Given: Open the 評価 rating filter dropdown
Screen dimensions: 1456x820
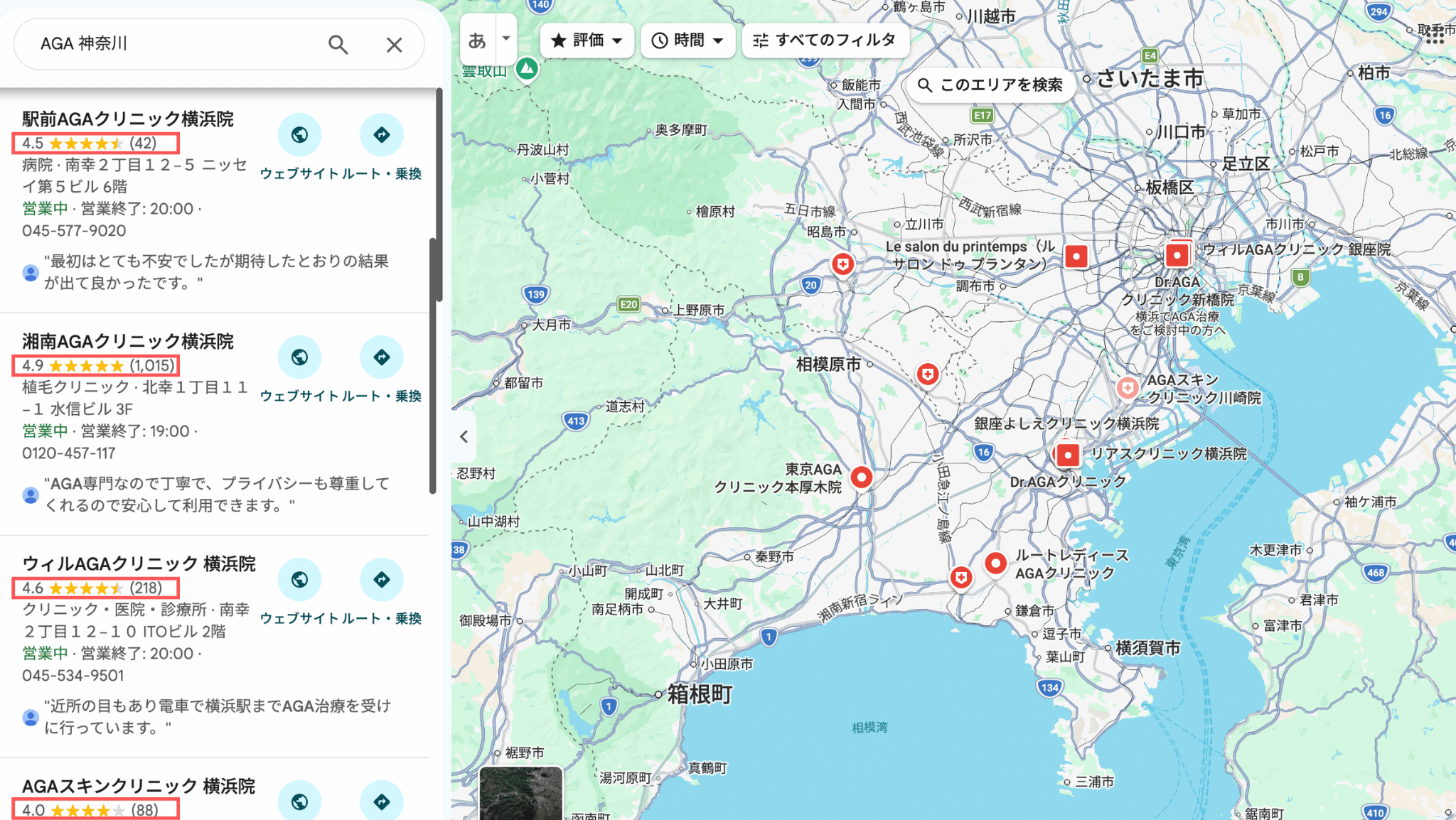Looking at the screenshot, I should [587, 41].
